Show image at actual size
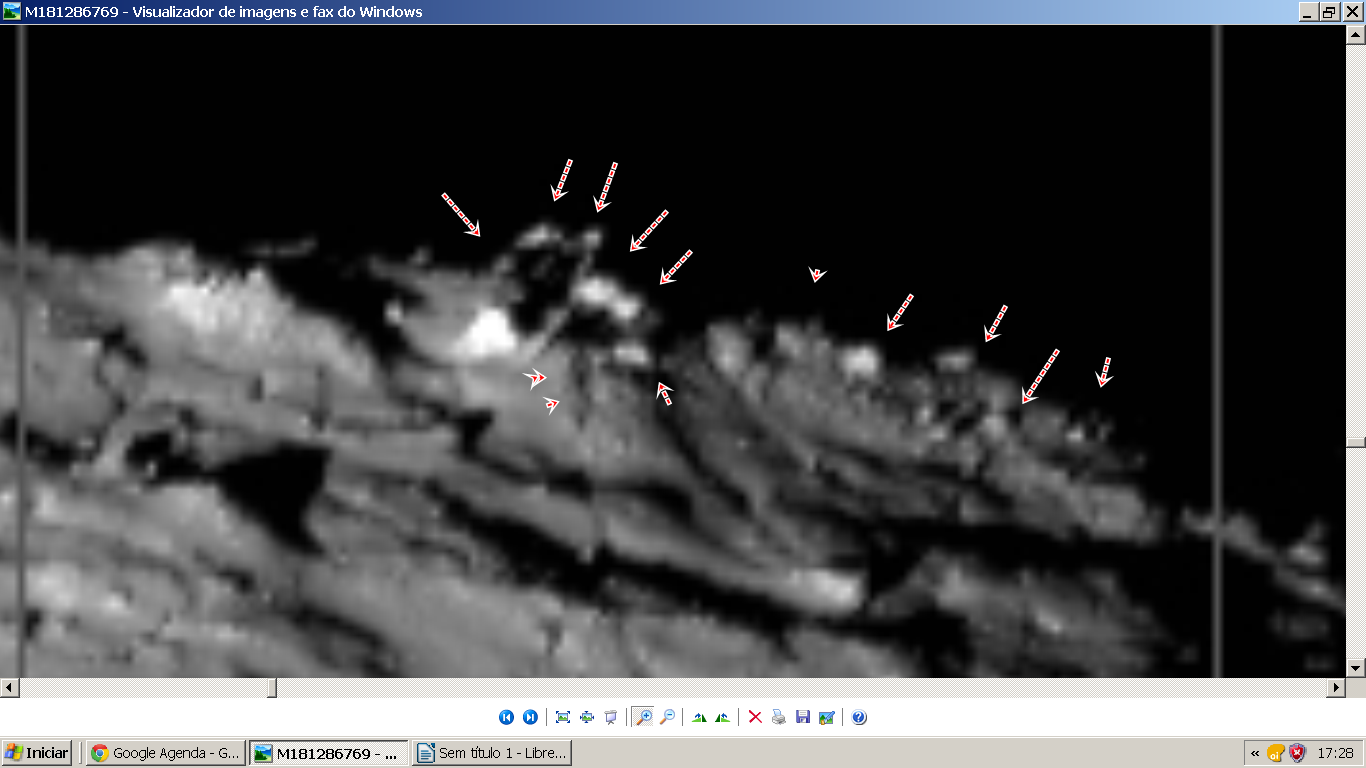 pyautogui.click(x=587, y=717)
